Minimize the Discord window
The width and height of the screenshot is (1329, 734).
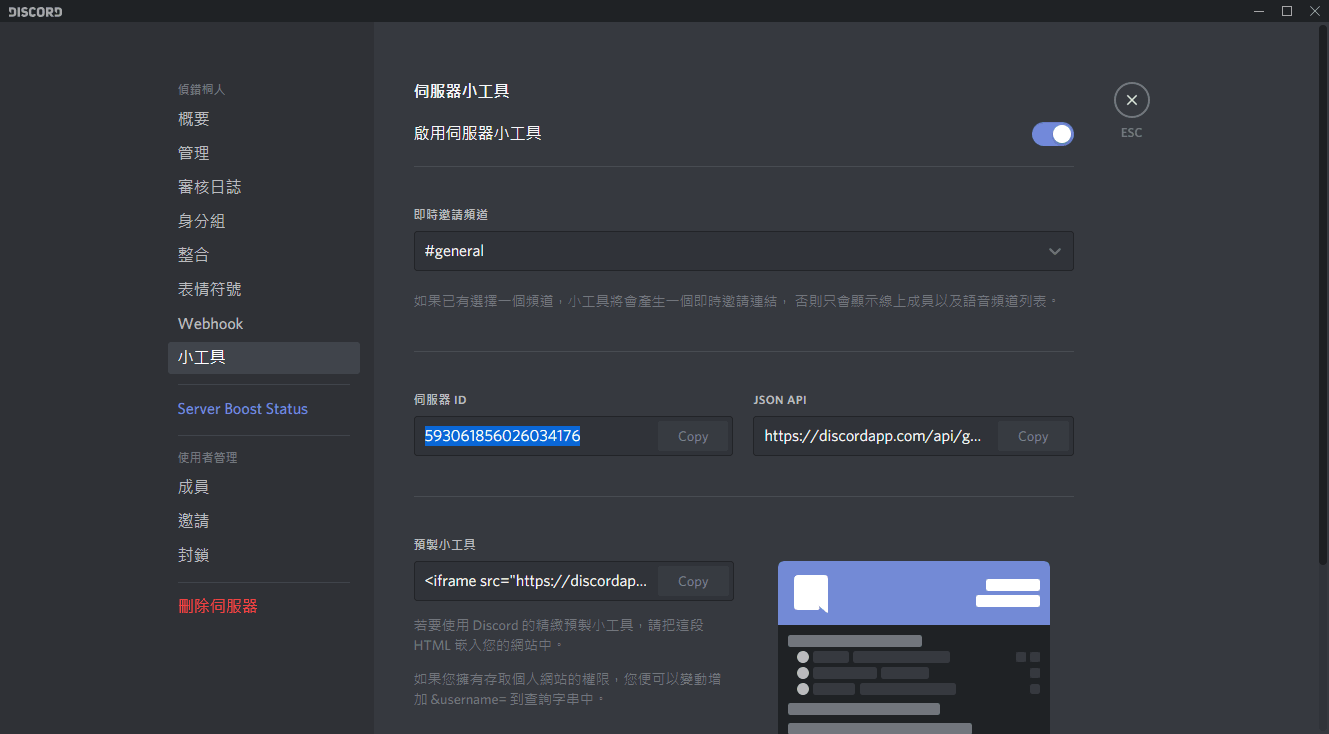[x=1259, y=11]
